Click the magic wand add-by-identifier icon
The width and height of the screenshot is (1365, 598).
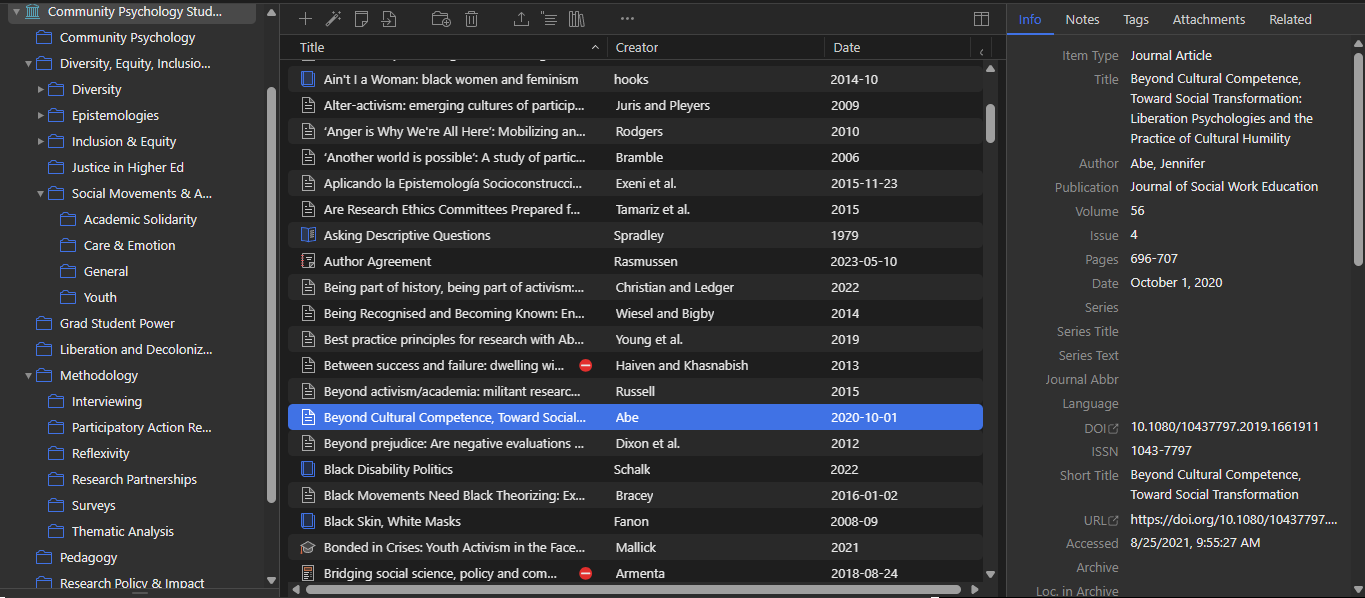click(334, 19)
